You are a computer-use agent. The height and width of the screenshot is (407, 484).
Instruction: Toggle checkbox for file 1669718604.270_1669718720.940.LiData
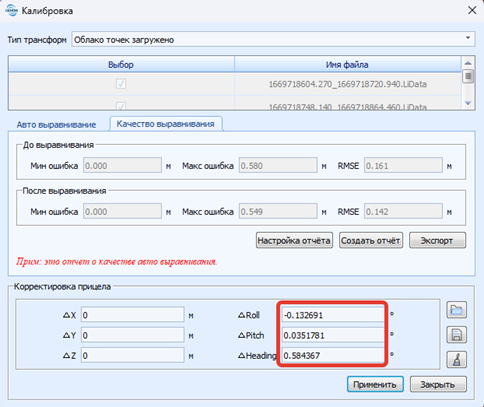point(121,83)
